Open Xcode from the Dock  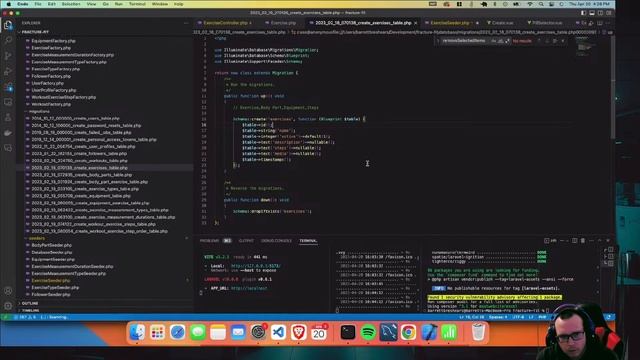pyautogui.click(x=429, y=332)
